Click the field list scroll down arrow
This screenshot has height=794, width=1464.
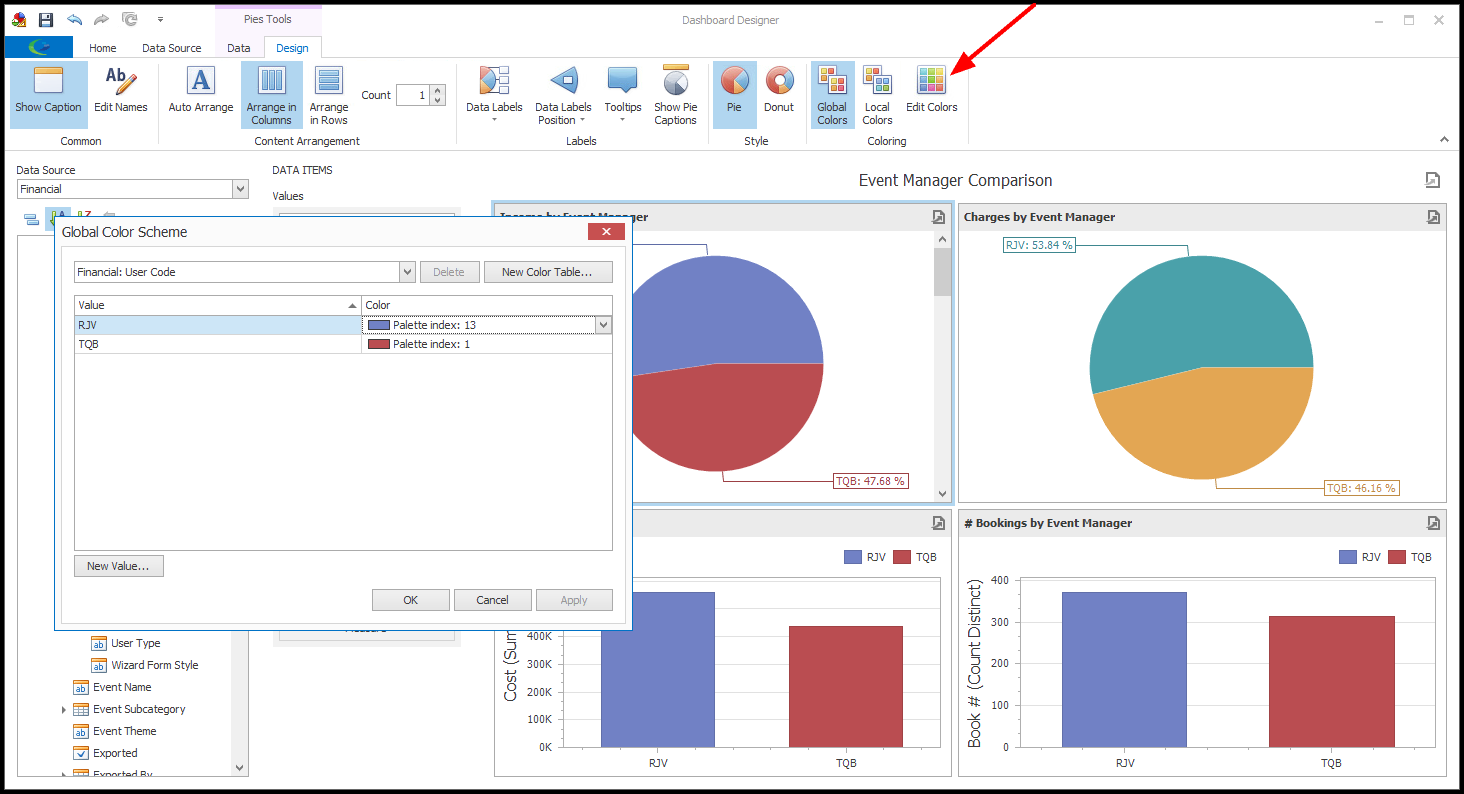[x=239, y=768]
